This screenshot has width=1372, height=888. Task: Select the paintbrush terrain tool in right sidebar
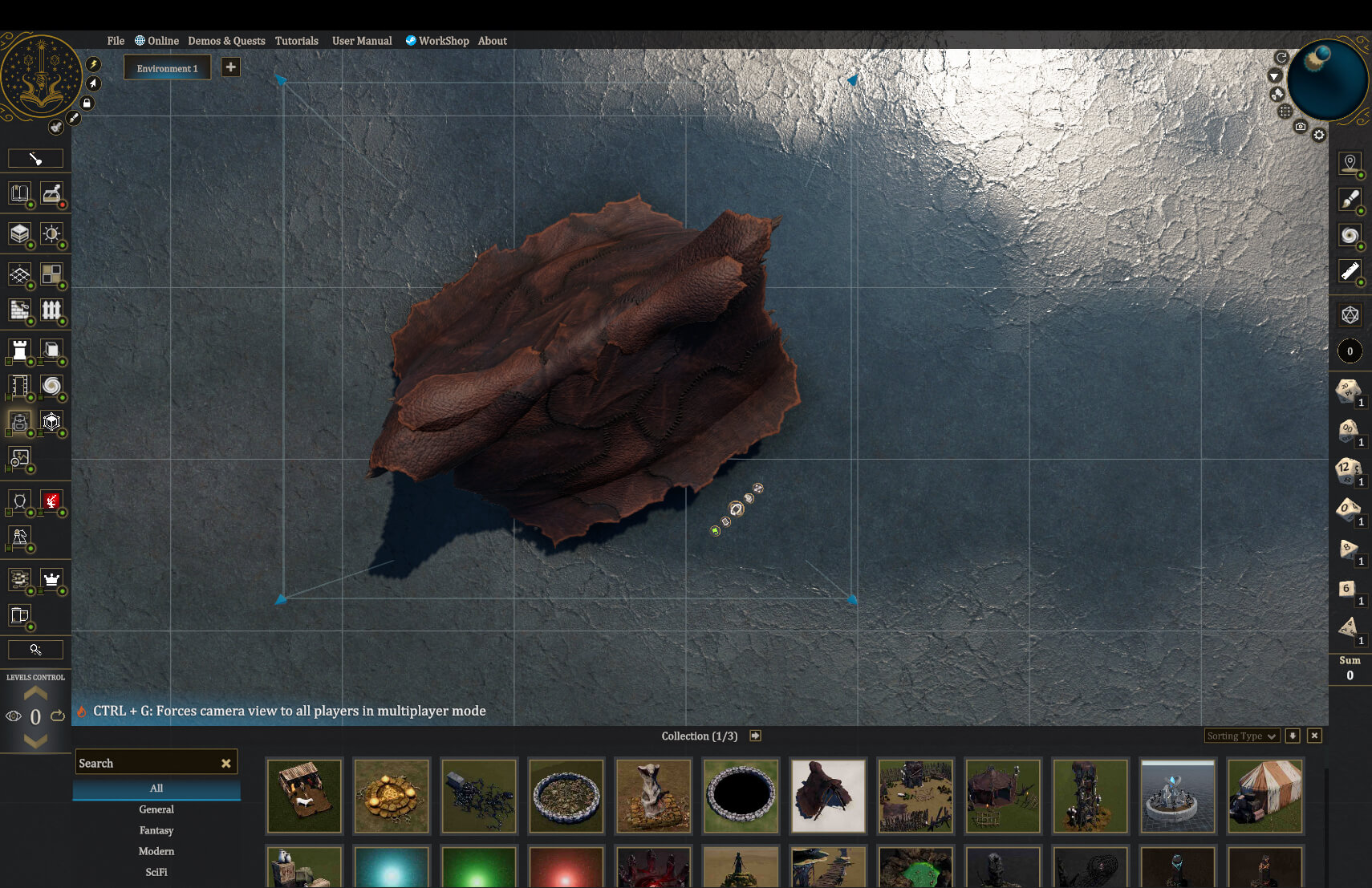[1350, 199]
